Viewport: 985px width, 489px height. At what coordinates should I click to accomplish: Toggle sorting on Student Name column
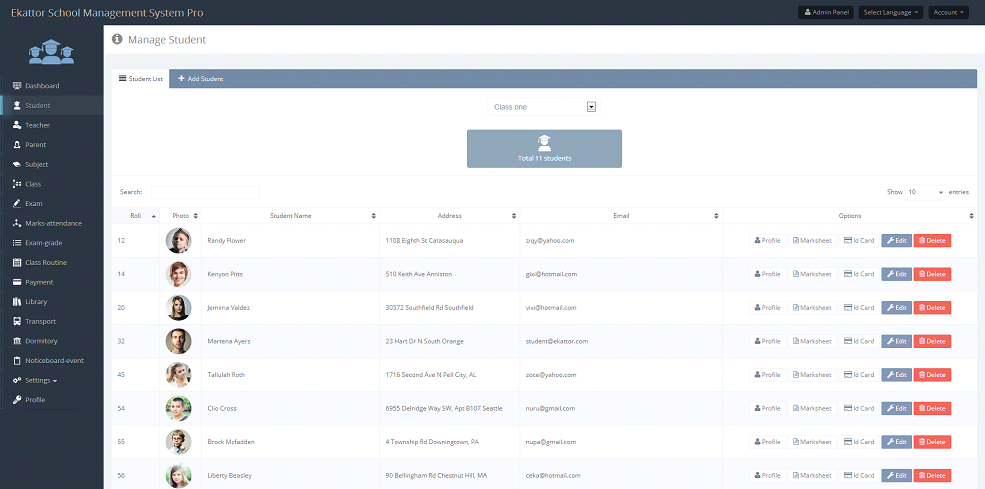pos(290,215)
